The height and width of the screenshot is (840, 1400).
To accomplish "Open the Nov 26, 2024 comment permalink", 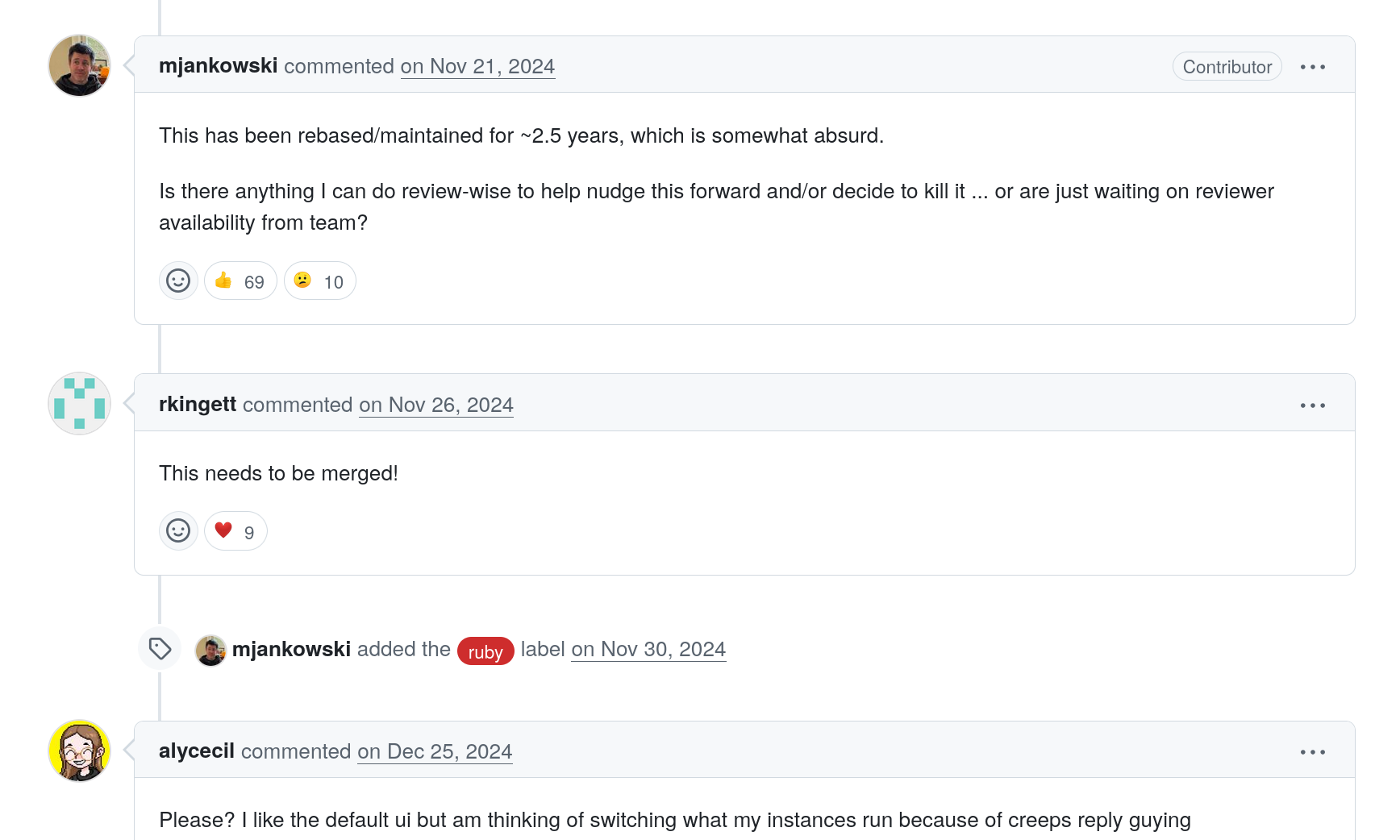I will point(436,405).
